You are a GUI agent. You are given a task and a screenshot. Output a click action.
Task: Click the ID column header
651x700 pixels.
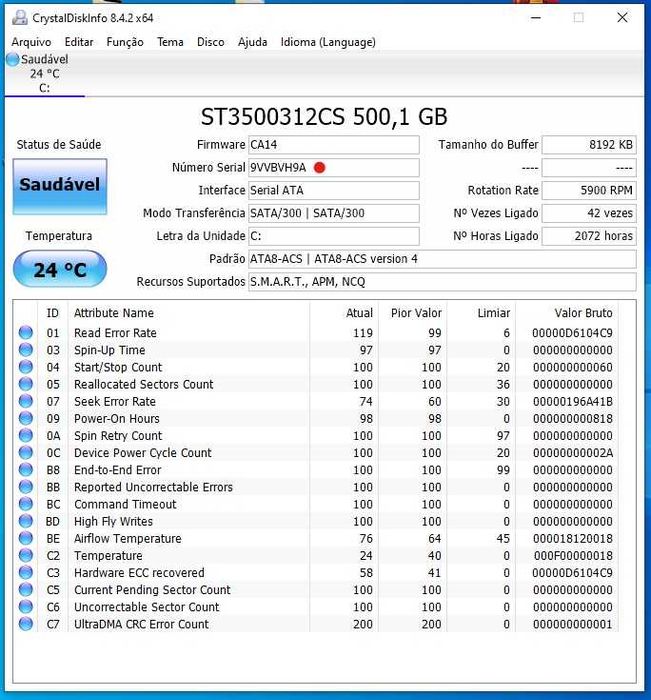coord(53,313)
